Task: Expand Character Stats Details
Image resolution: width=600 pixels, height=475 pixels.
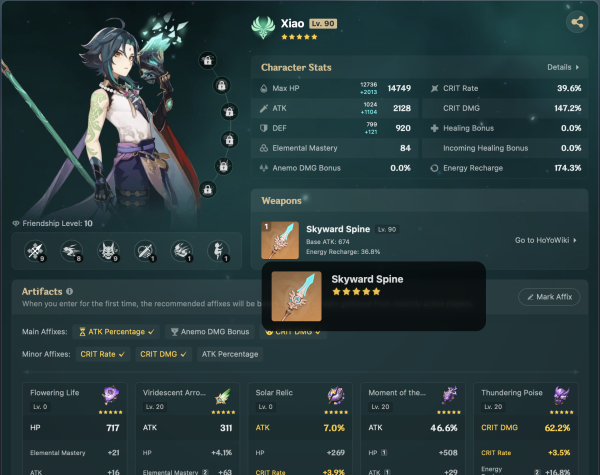Action: click(563, 67)
